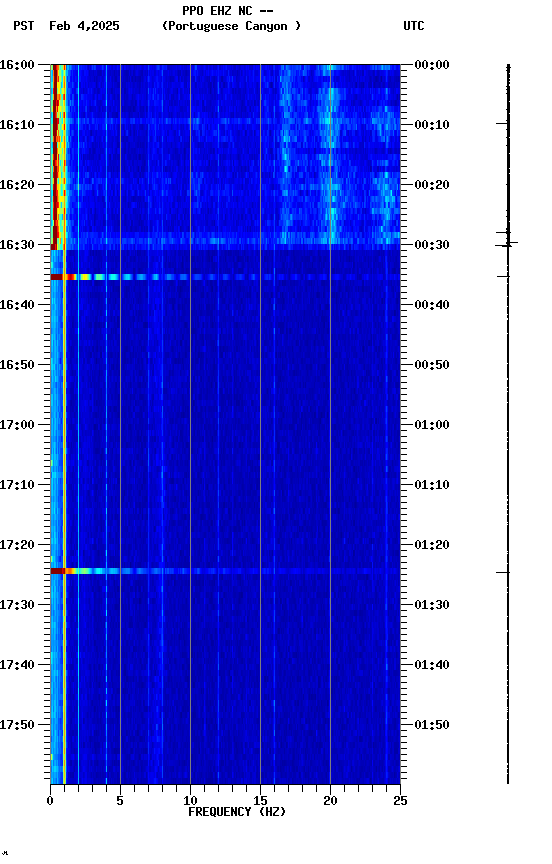The image size is (552, 864).
Task: Click the '(Portuguese Canyon )' subtitle
Action: coord(231,26)
